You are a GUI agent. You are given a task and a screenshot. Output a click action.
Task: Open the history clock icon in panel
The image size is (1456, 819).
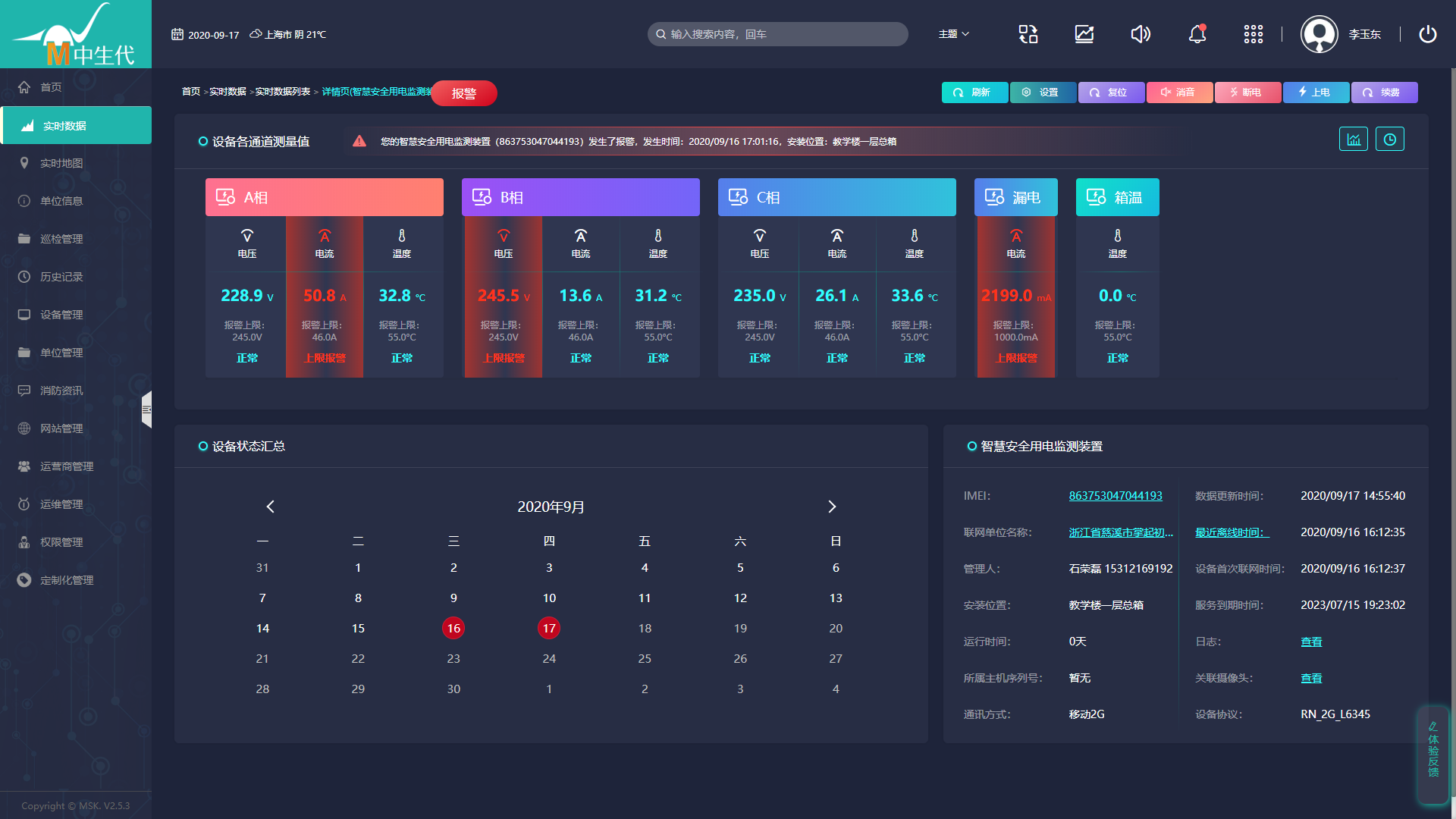pyautogui.click(x=1389, y=140)
